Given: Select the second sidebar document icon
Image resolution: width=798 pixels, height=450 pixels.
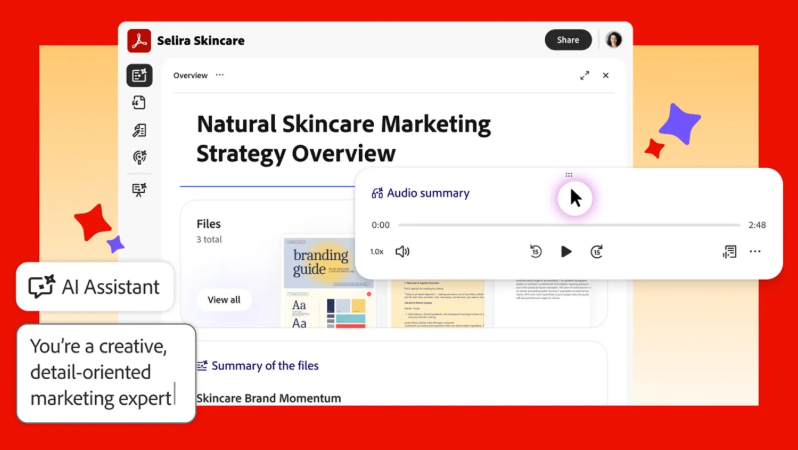Looking at the screenshot, I should pos(139,102).
